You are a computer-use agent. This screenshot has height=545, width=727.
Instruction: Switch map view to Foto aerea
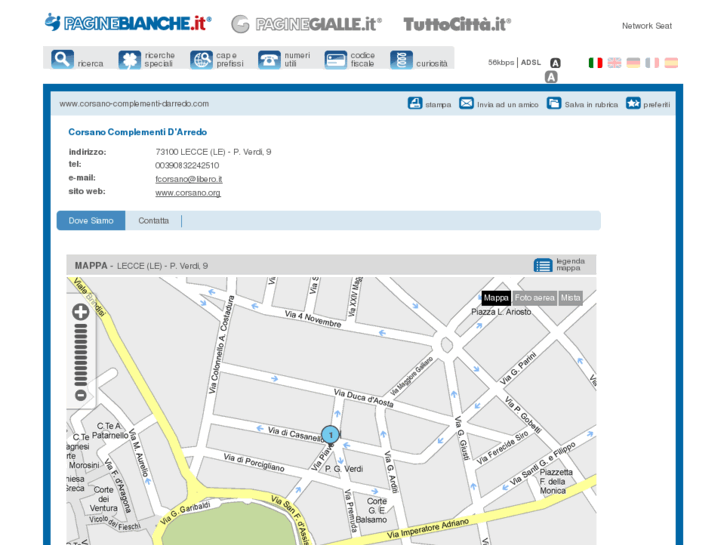tap(535, 298)
